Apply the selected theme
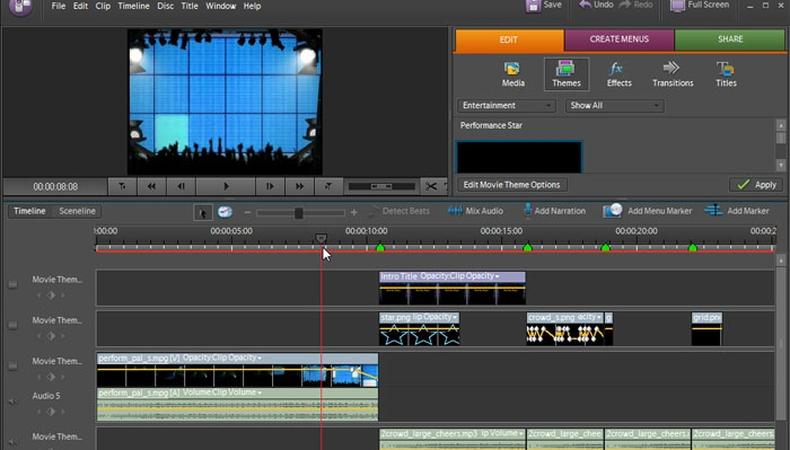 (x=756, y=185)
